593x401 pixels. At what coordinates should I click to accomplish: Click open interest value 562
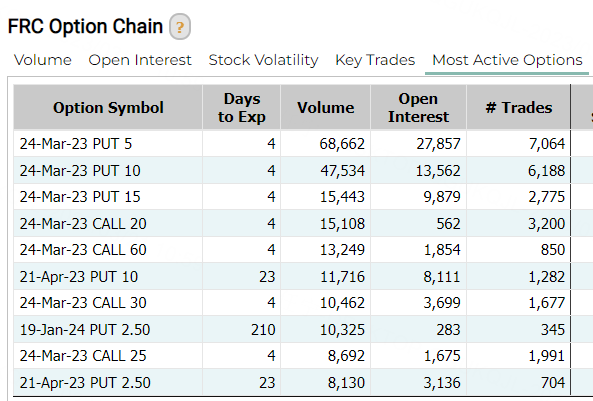point(449,224)
